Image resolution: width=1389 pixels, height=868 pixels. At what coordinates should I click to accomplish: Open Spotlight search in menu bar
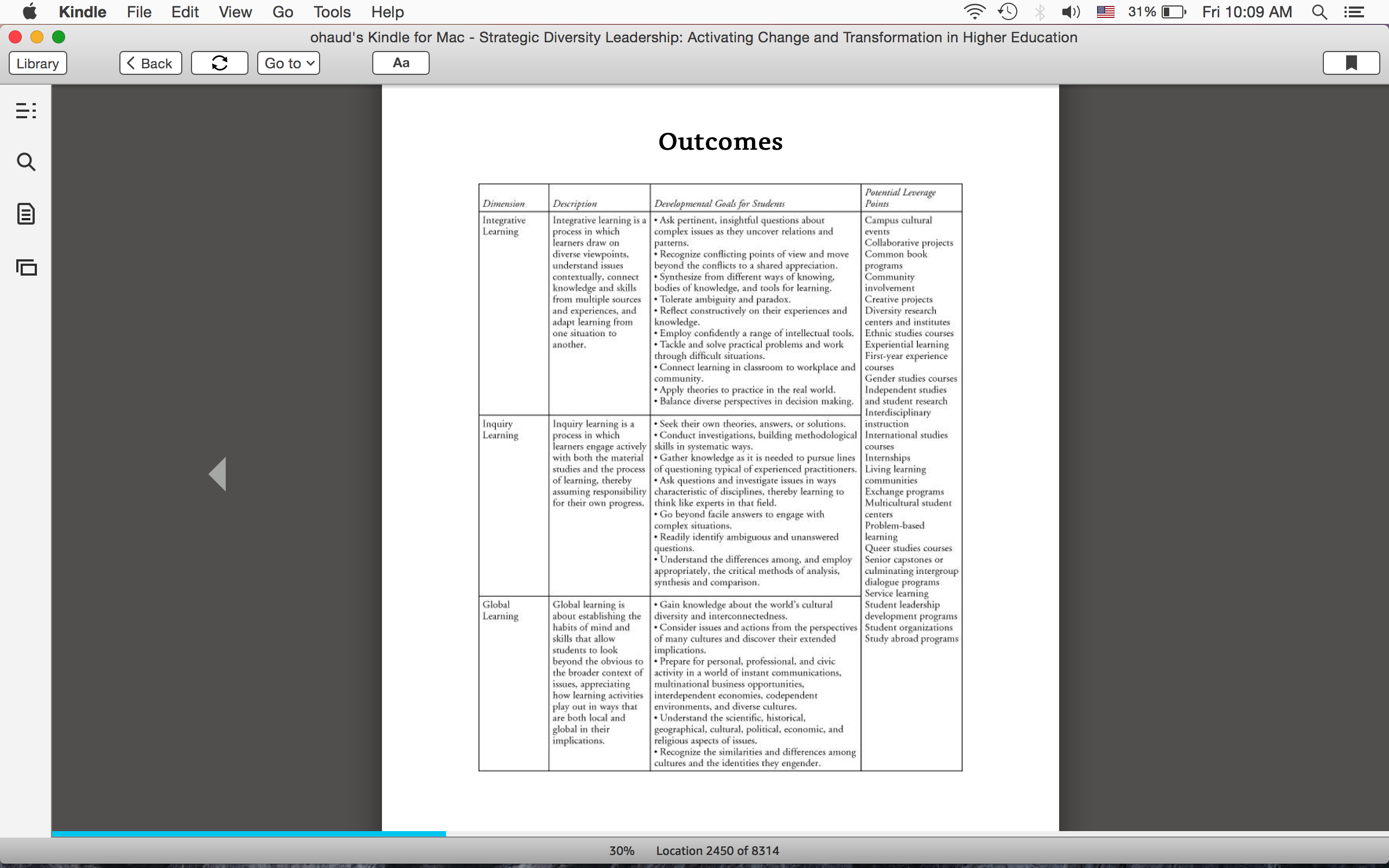(1320, 12)
